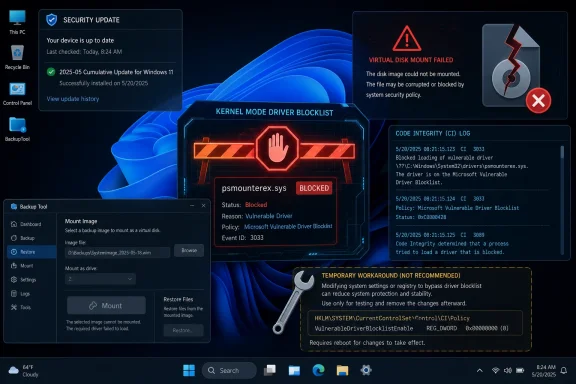Open File Explorer from taskbar
This screenshot has height=384, width=576.
click(x=342, y=370)
